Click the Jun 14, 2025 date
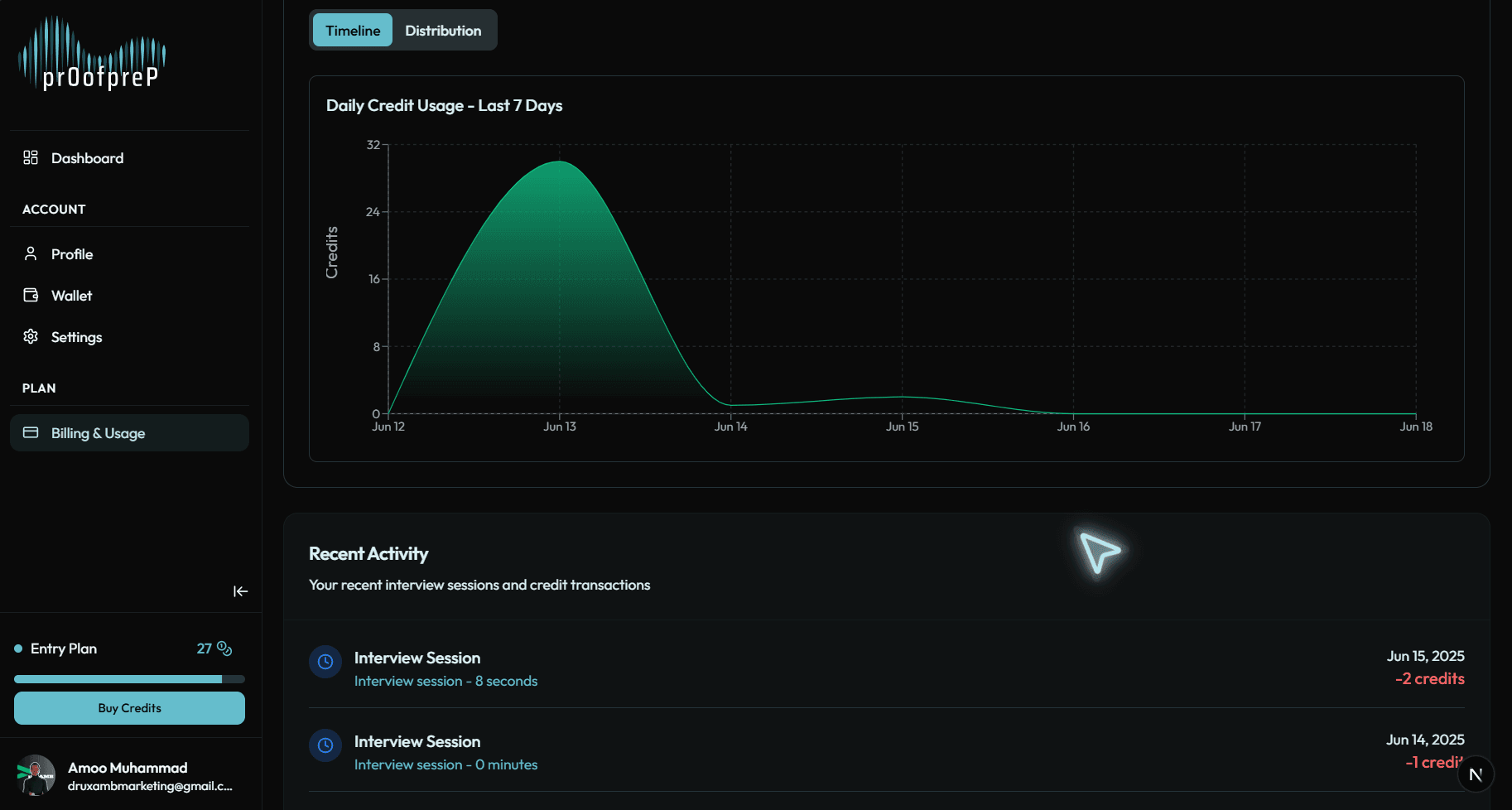The height and width of the screenshot is (810, 1512). click(x=1426, y=740)
